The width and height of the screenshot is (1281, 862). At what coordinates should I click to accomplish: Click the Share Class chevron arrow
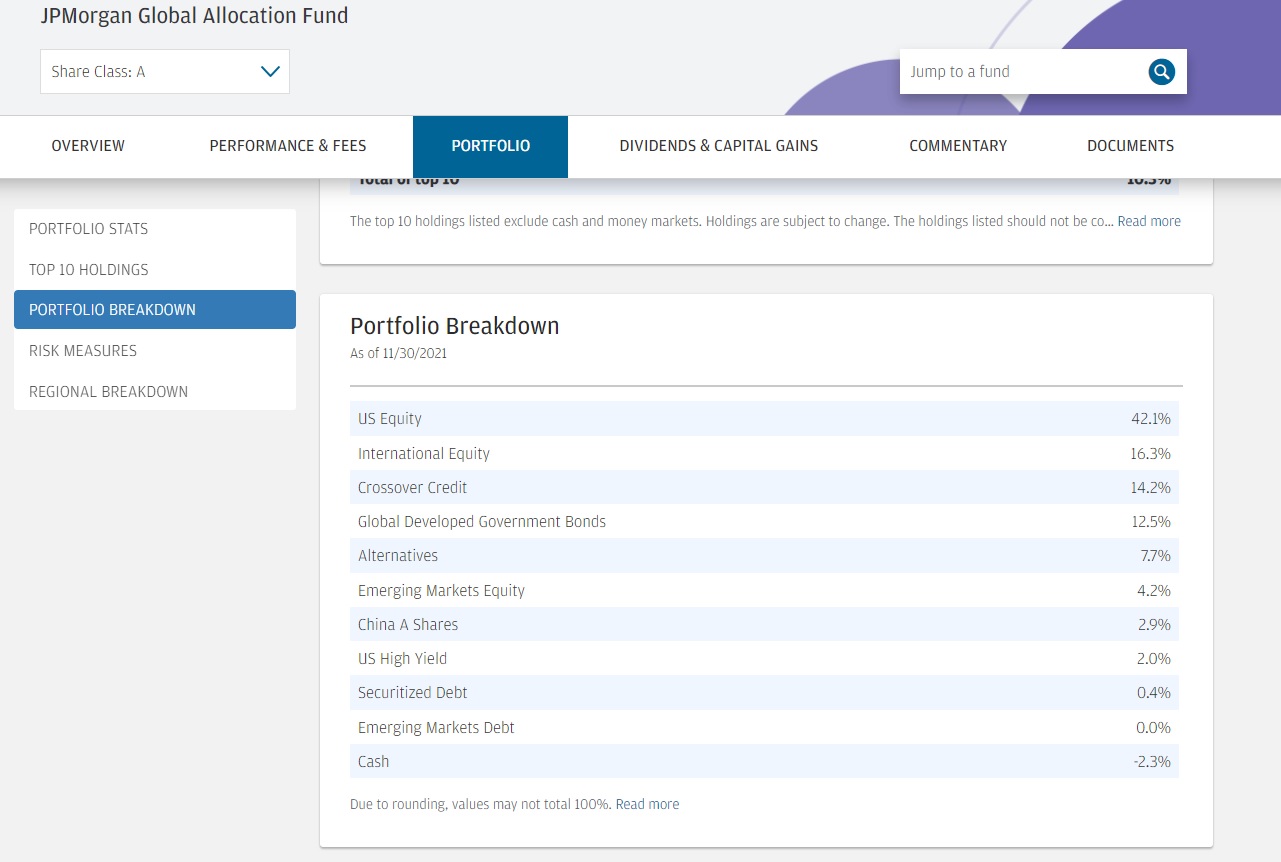[x=269, y=72]
